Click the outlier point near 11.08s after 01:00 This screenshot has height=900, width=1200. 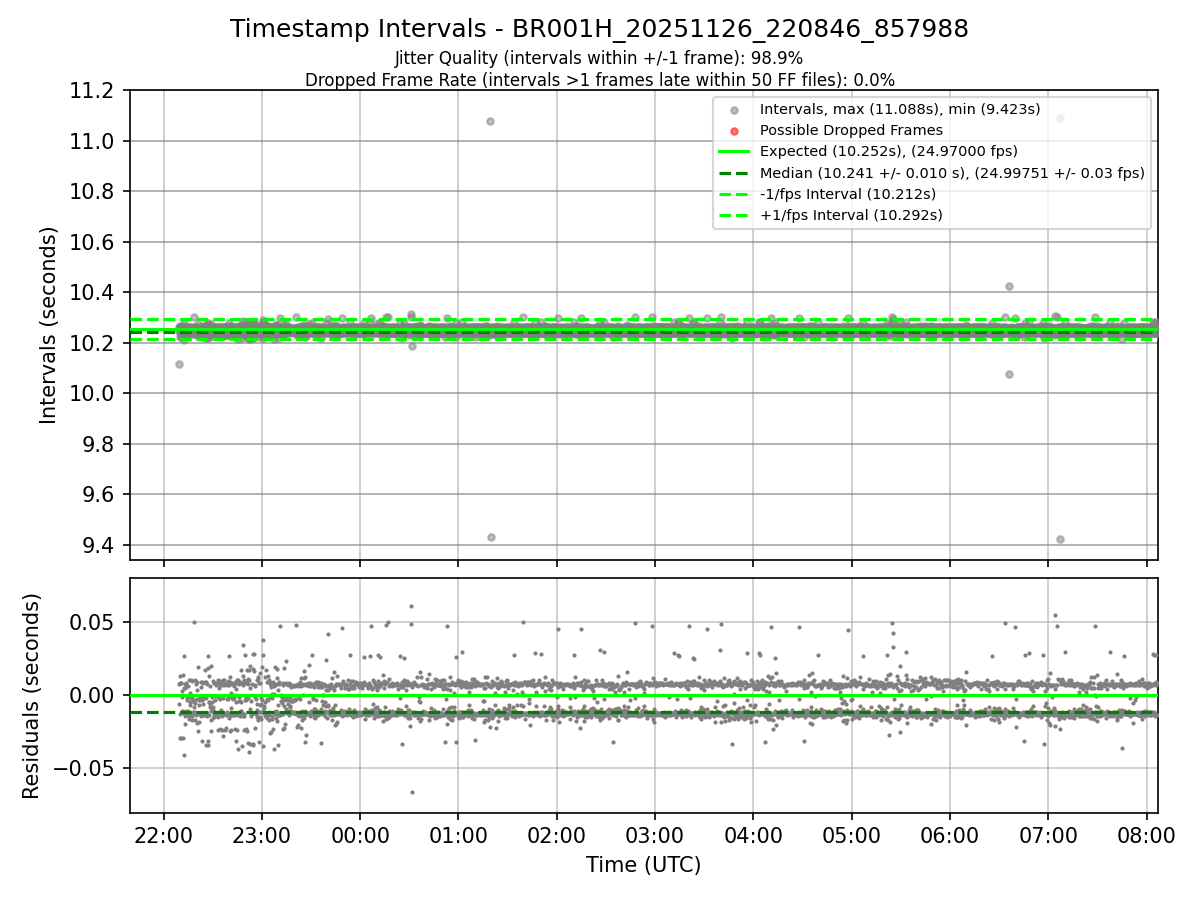[490, 121]
